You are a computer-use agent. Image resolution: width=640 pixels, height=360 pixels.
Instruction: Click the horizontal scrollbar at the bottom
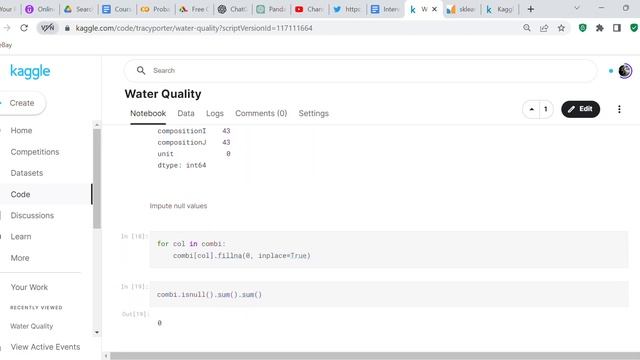coord(375,356)
